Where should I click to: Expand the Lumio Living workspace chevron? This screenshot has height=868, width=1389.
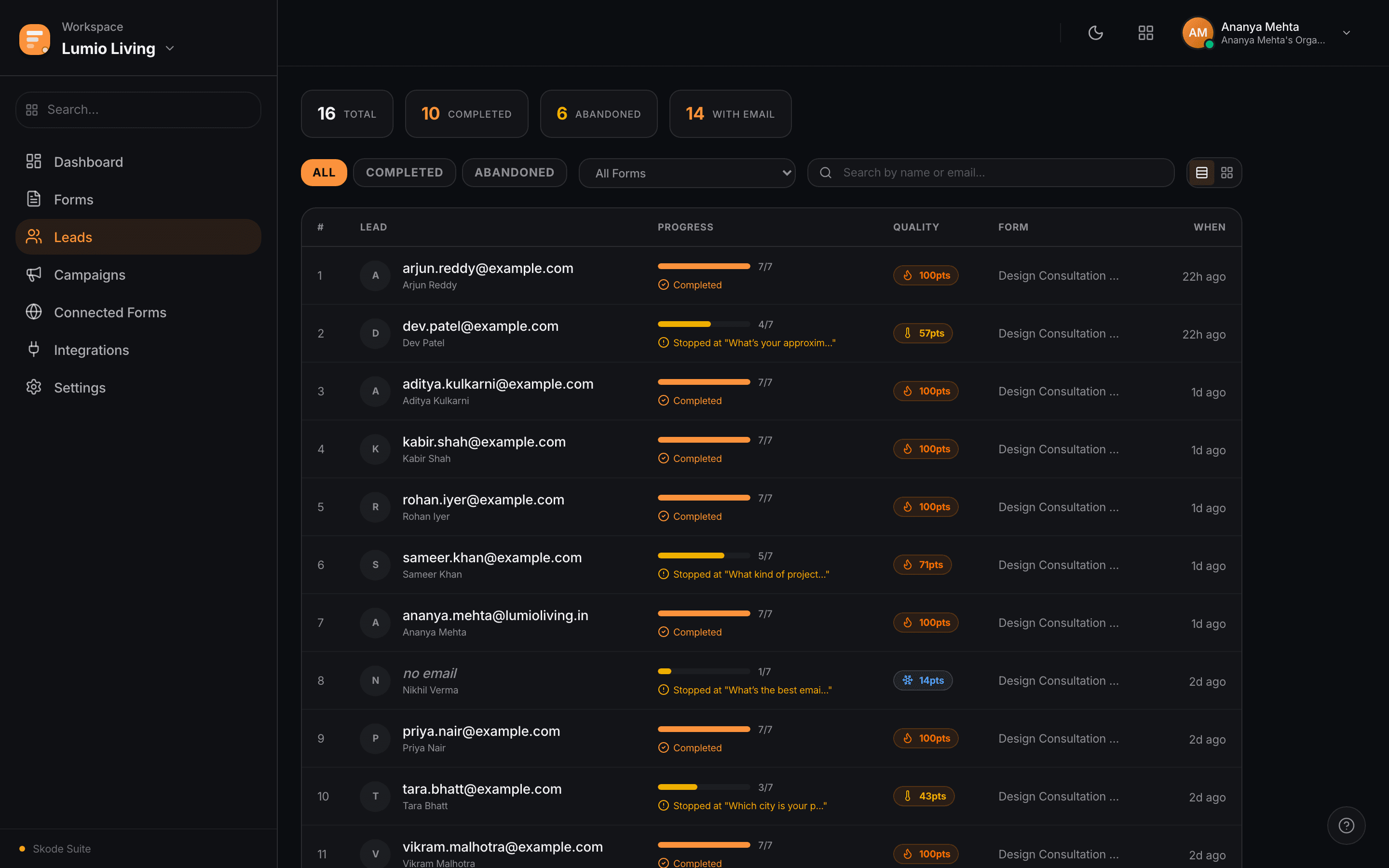pos(170,48)
